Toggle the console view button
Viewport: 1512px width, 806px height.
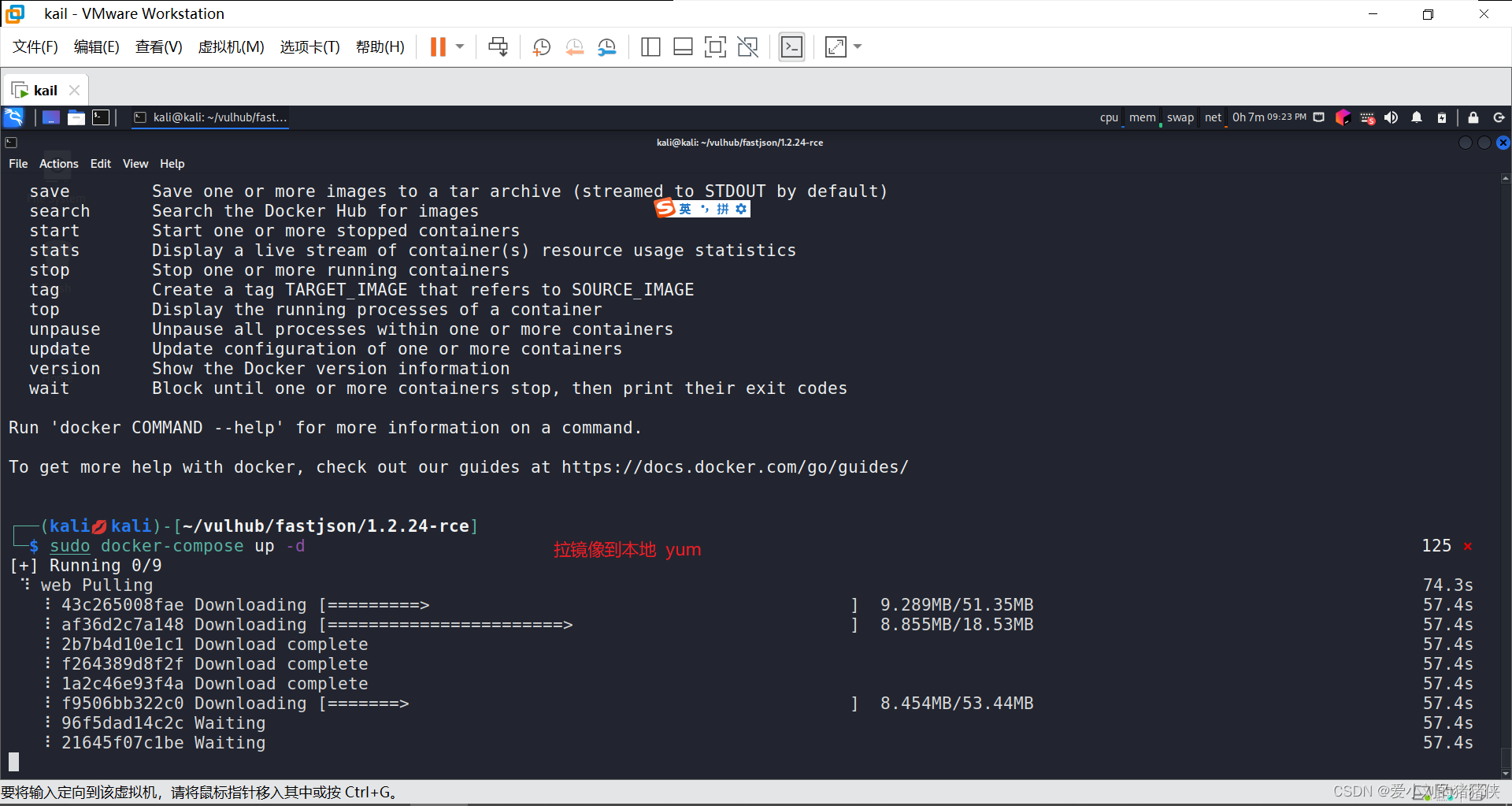coord(791,47)
